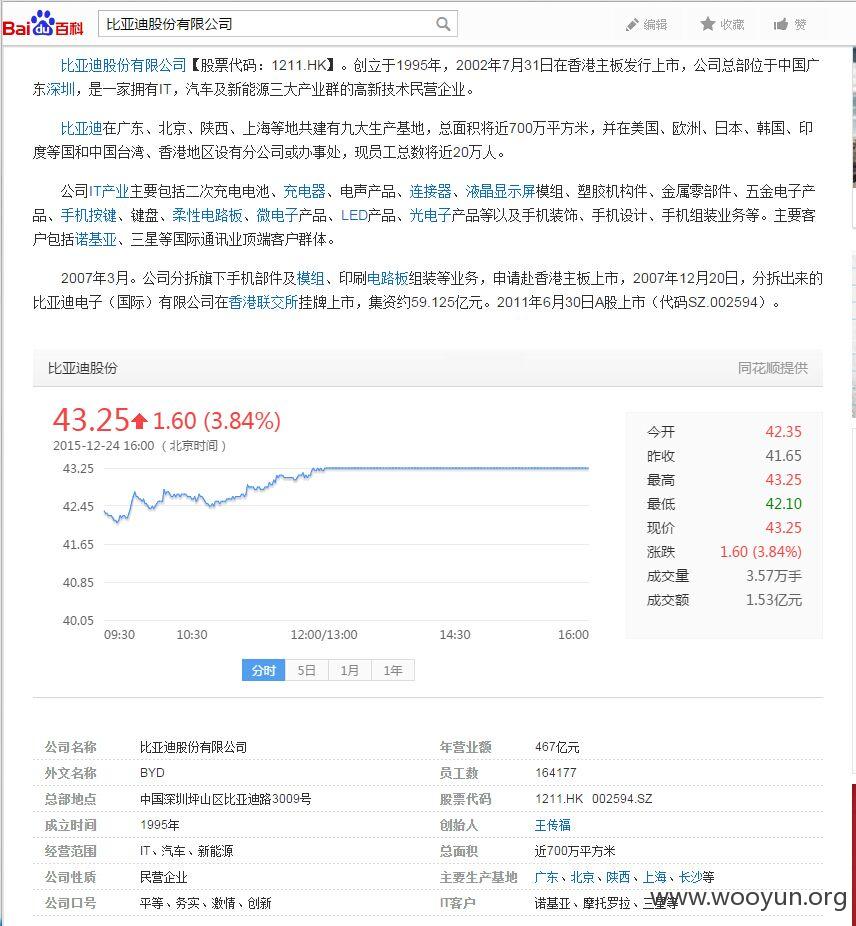Click the 同花顺提供 provider text
Image resolution: width=856 pixels, height=926 pixels.
pyautogui.click(x=773, y=368)
